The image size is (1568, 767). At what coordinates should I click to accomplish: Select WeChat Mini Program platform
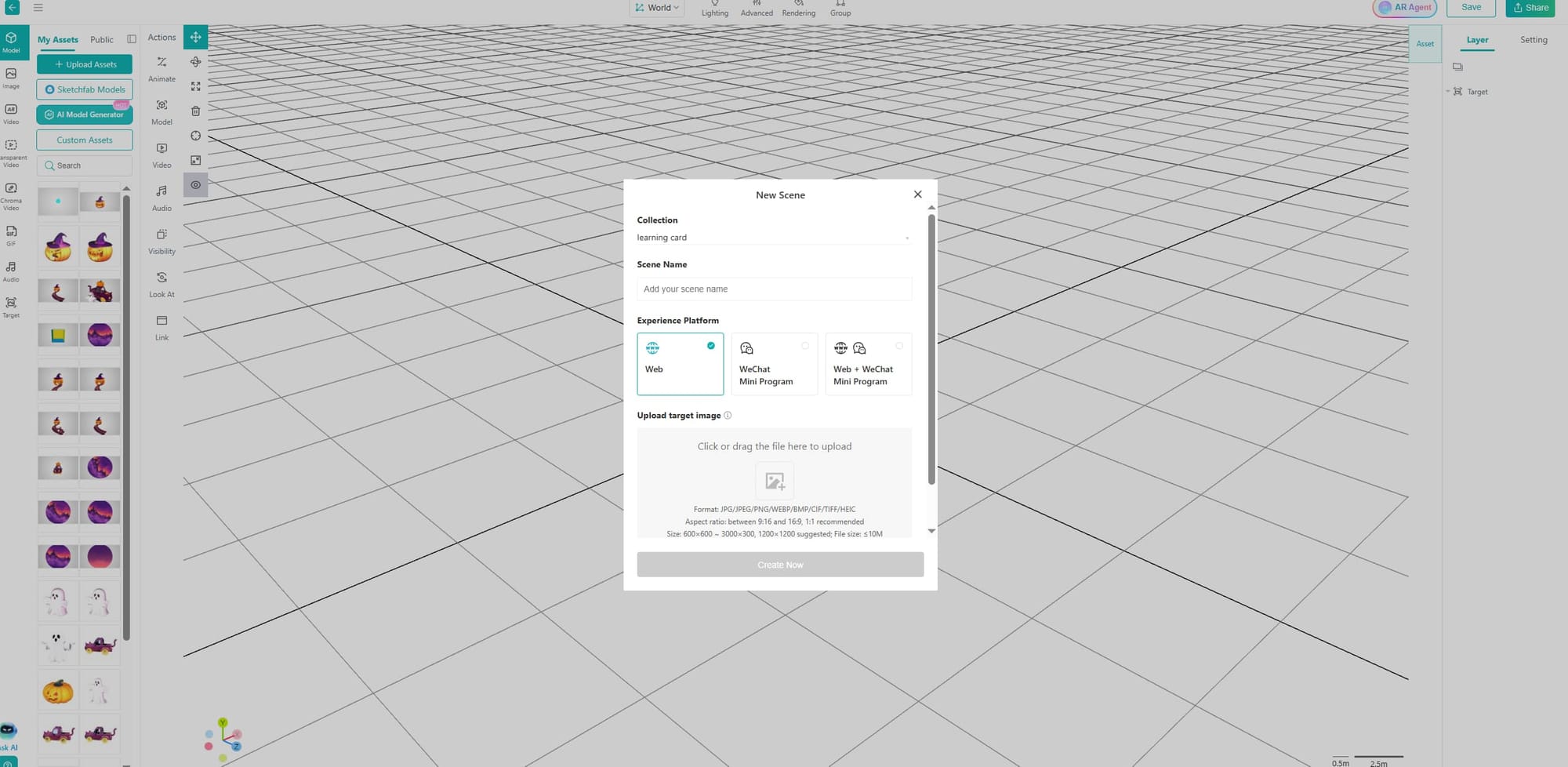[x=774, y=364]
